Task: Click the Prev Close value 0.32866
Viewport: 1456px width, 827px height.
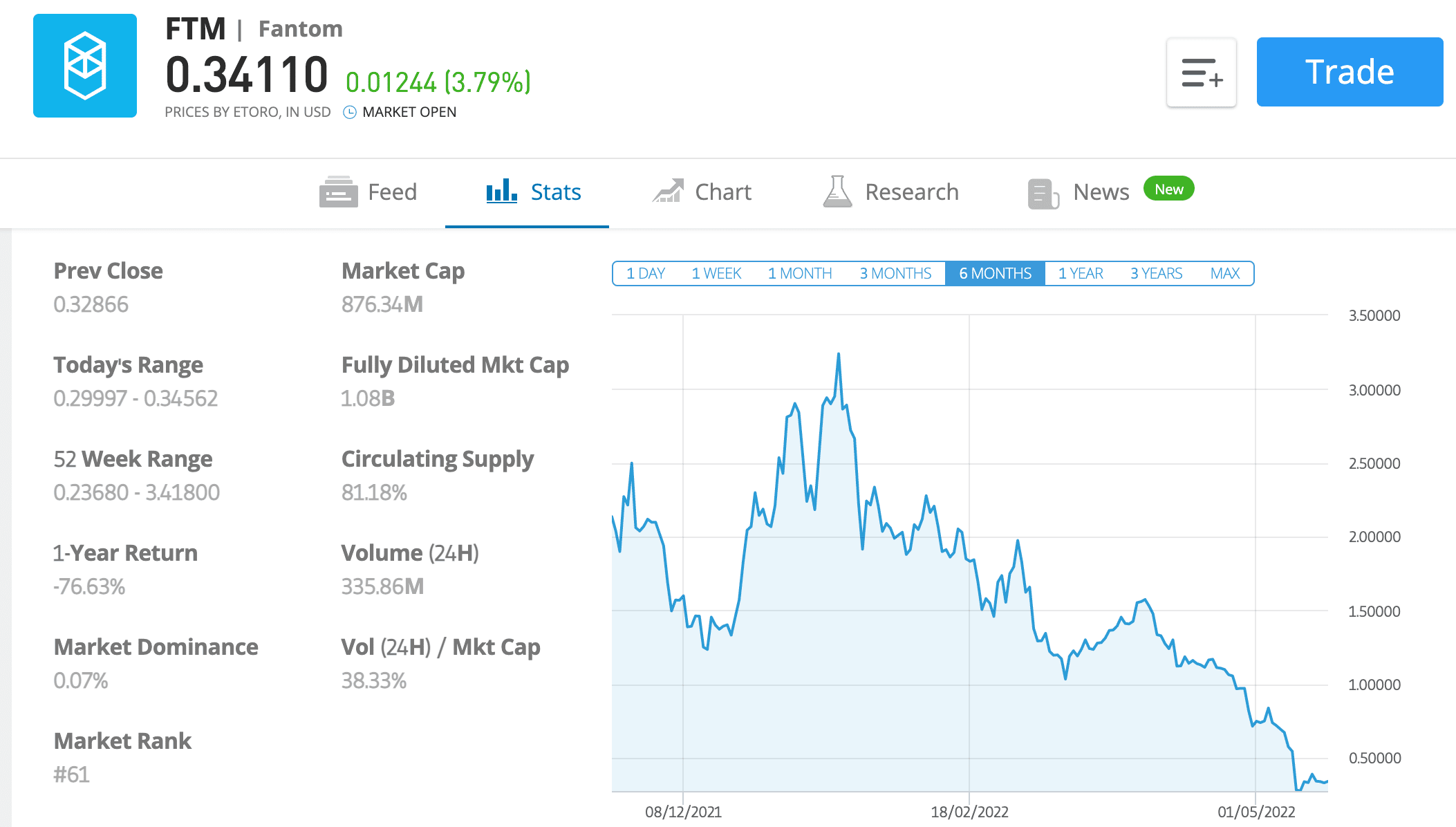Action: pyautogui.click(x=91, y=304)
